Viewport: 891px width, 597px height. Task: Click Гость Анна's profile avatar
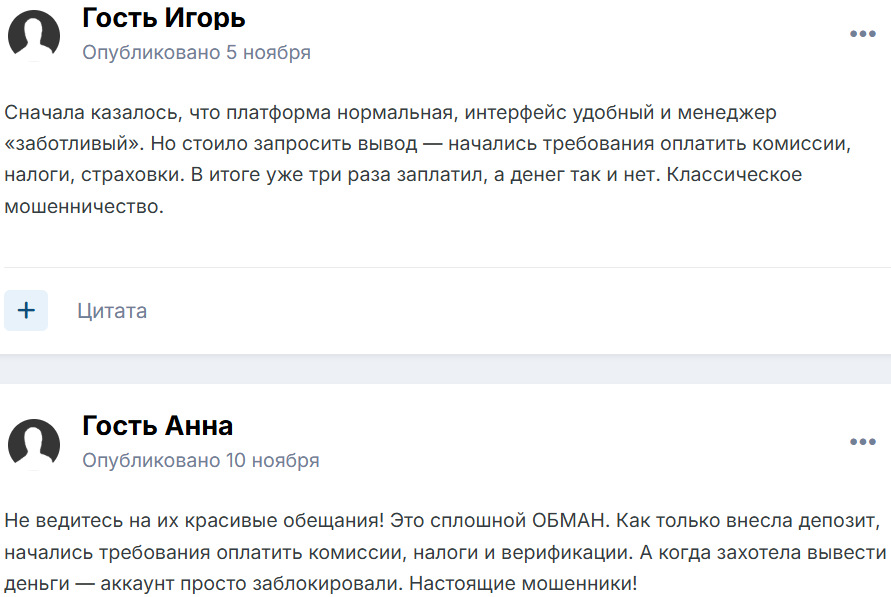pos(34,443)
